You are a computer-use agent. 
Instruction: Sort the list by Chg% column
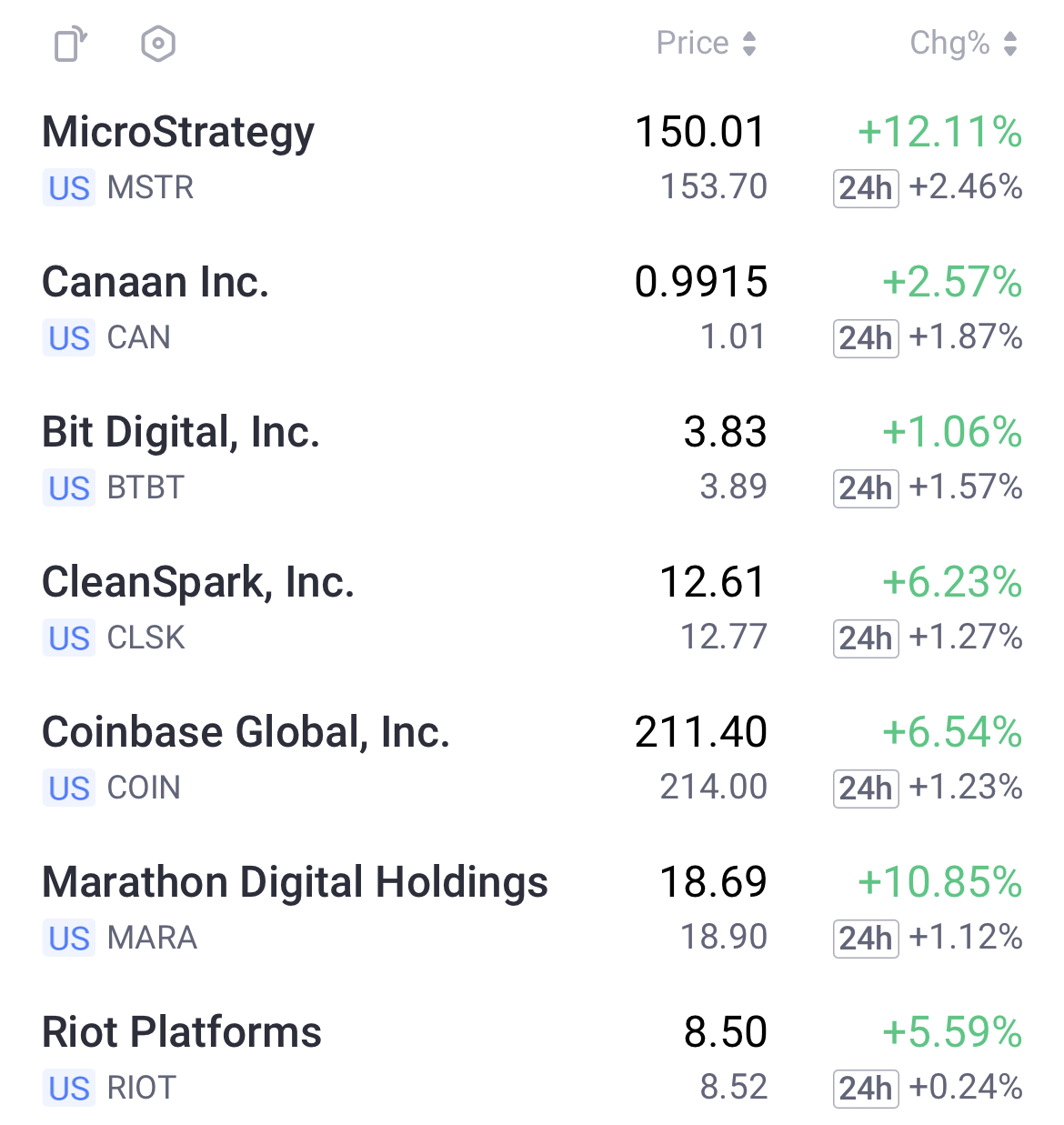(x=964, y=44)
